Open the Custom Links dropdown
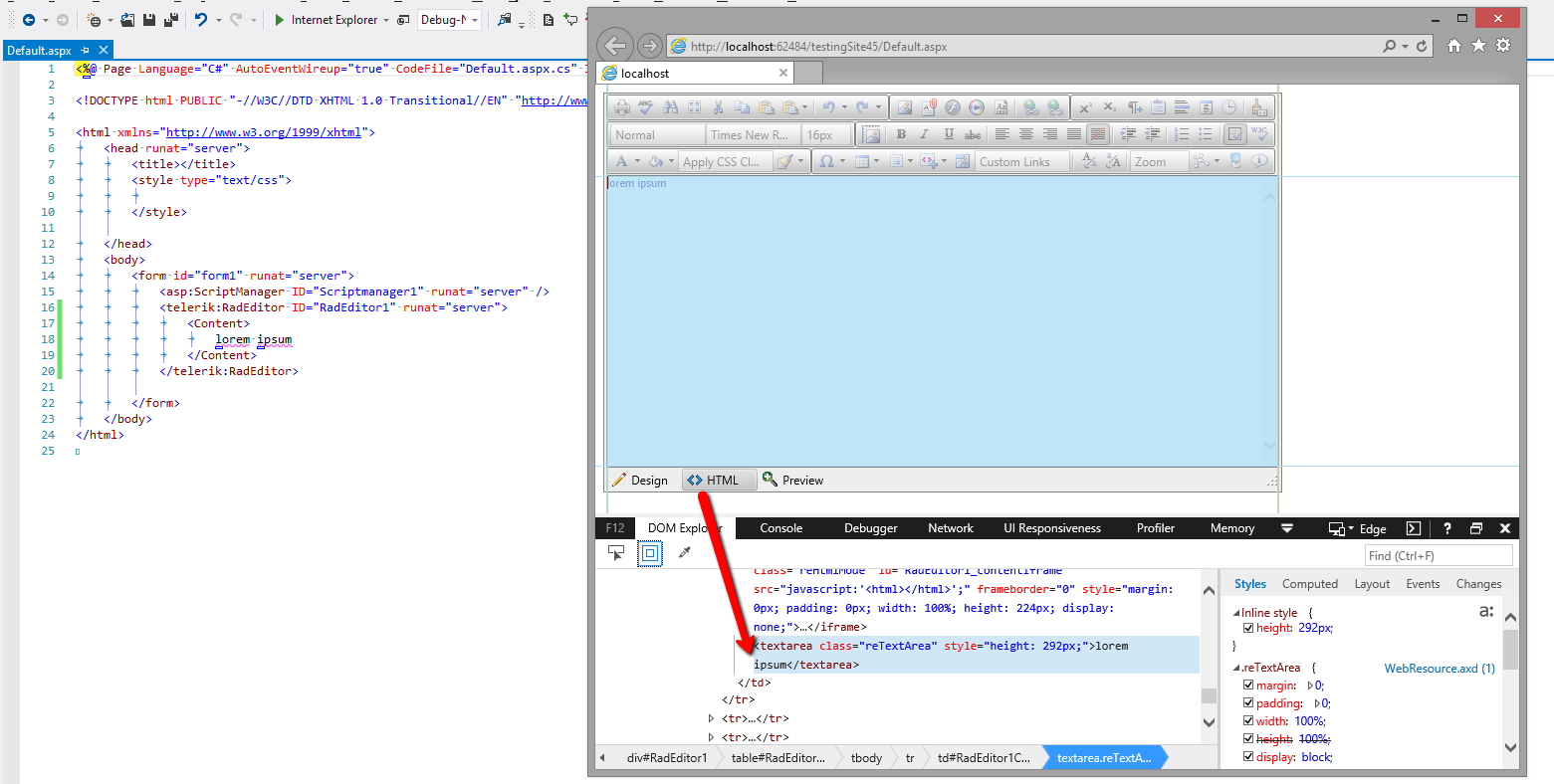The width and height of the screenshot is (1554, 784). (x=1023, y=161)
